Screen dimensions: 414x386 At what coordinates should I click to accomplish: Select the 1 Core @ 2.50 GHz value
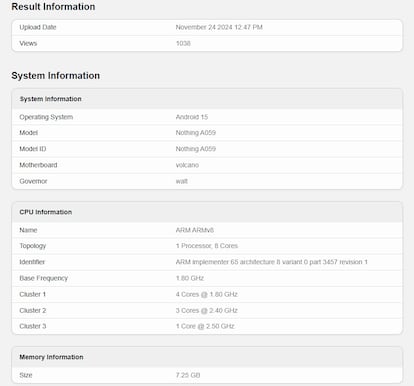(205, 326)
